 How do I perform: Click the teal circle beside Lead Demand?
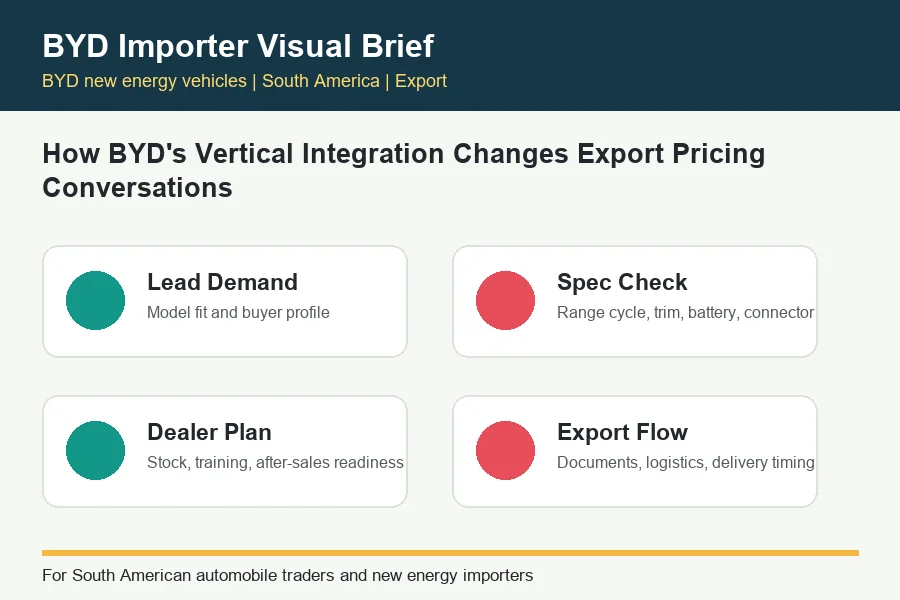point(95,300)
